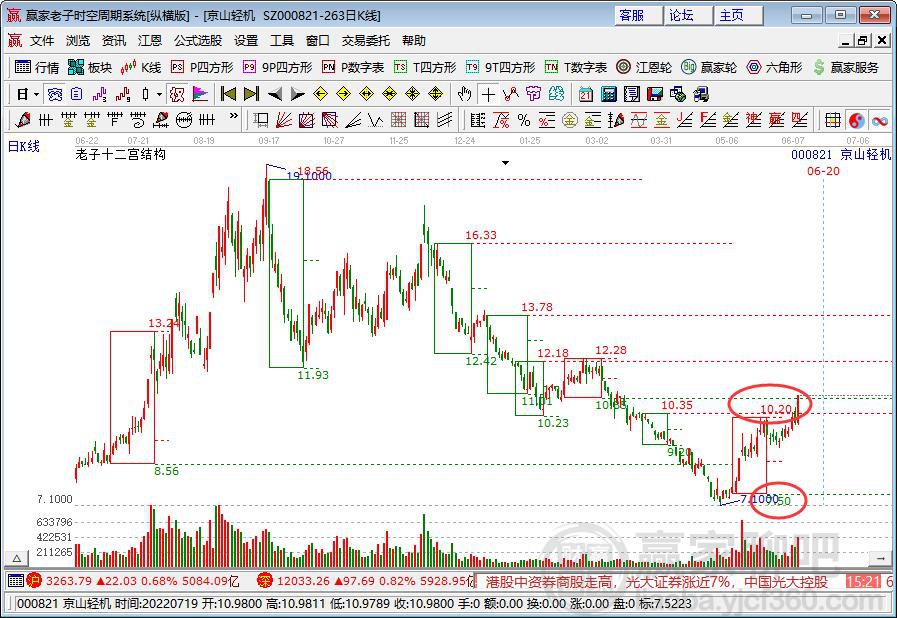The height and width of the screenshot is (618, 897).
Task: Open the P数字表 tool
Action: (353, 68)
